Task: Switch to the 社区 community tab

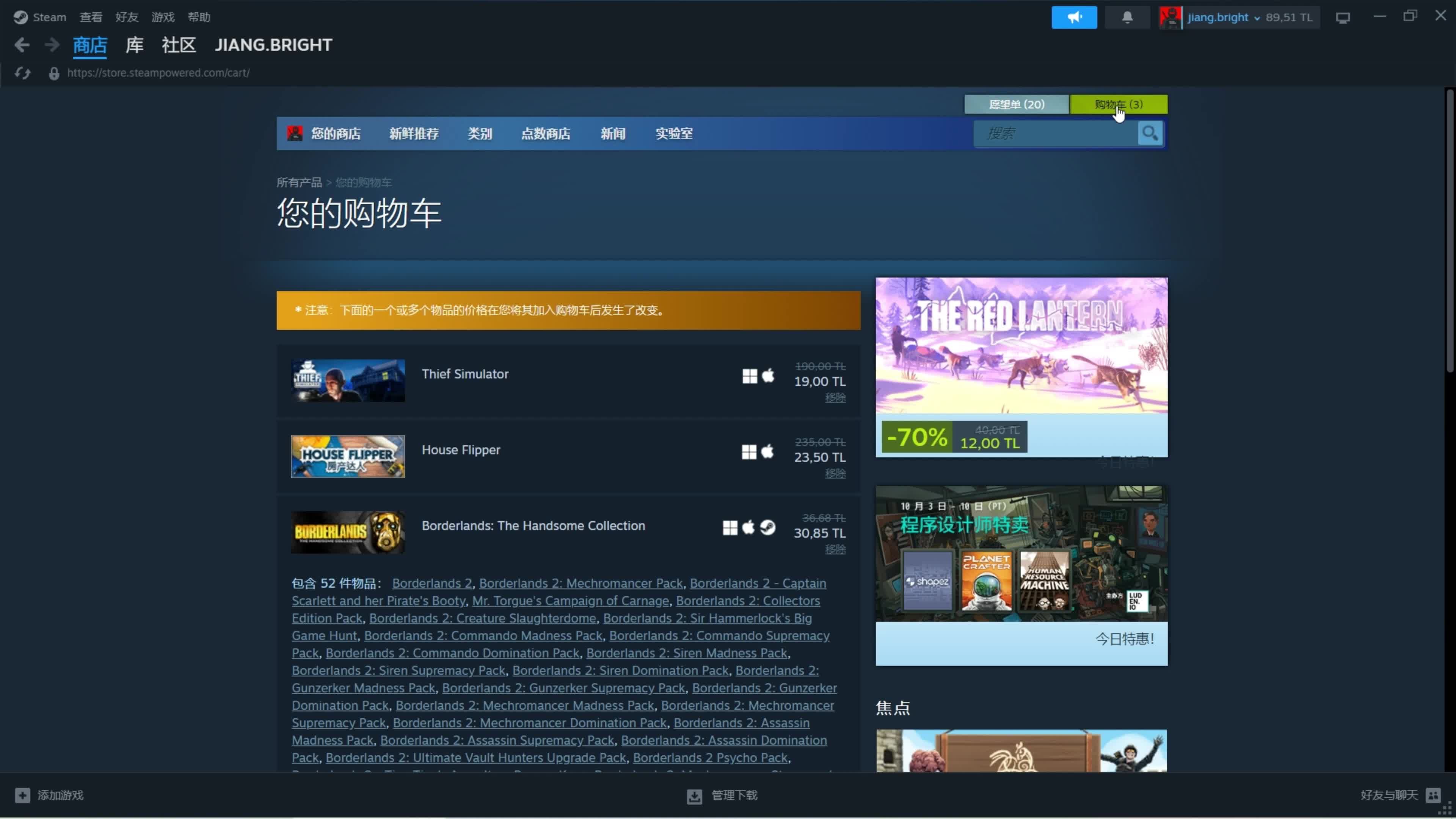Action: pos(179,45)
